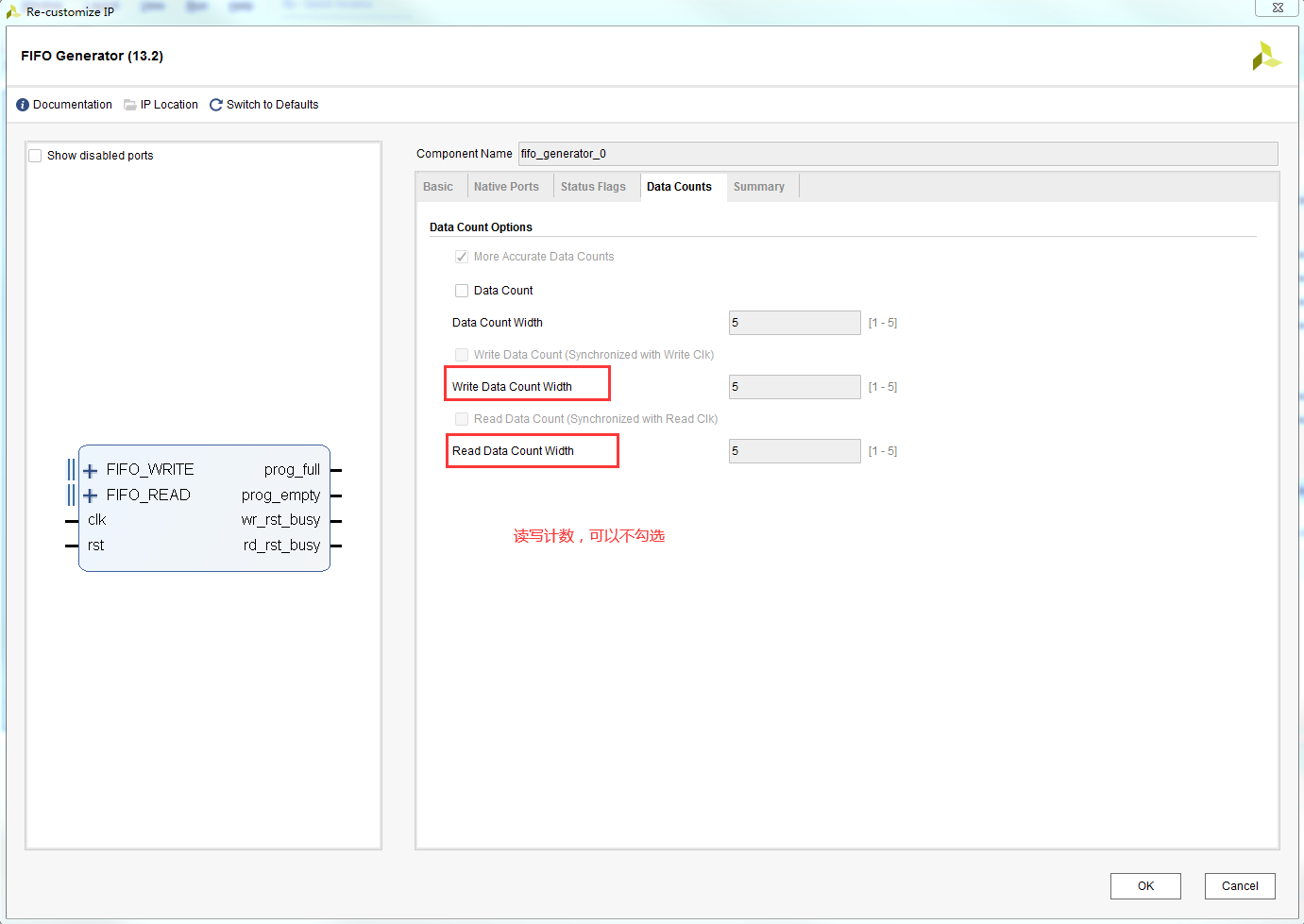
Task: Click the IP Location folder icon
Action: click(129, 104)
